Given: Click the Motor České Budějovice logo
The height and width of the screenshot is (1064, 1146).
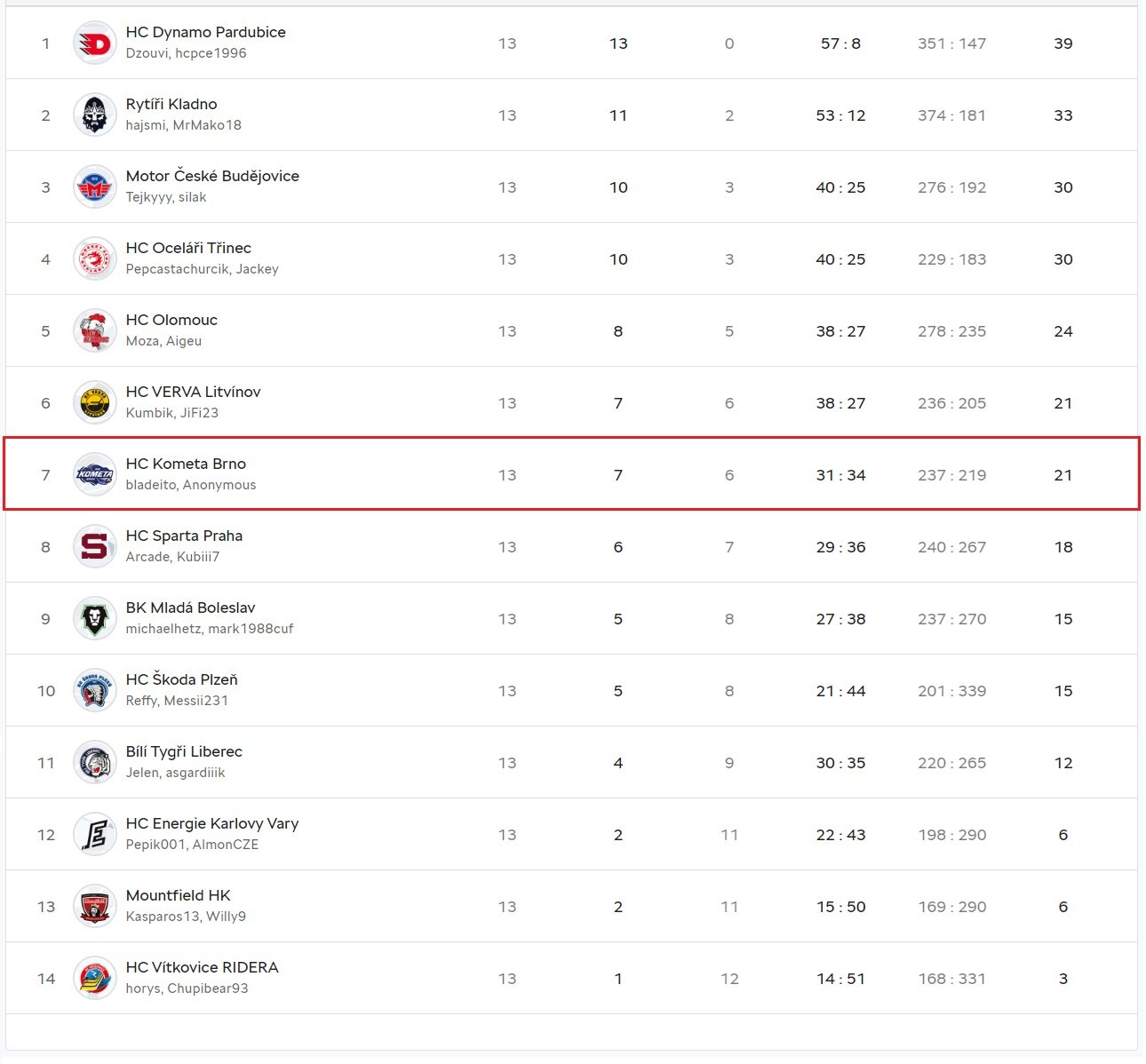Looking at the screenshot, I should pos(94,187).
